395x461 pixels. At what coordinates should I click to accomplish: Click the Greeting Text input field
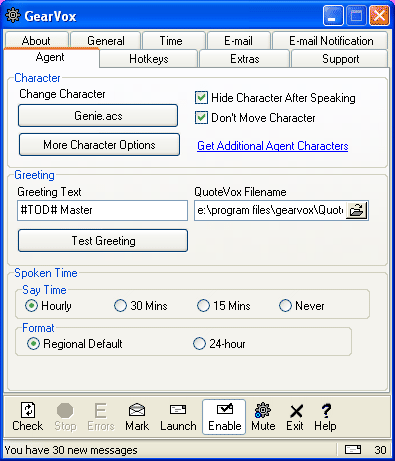click(x=102, y=210)
